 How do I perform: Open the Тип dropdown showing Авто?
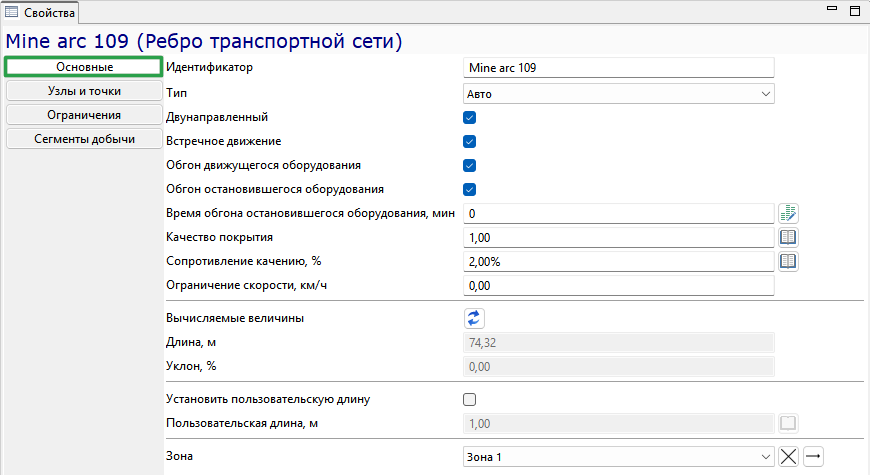click(x=619, y=94)
